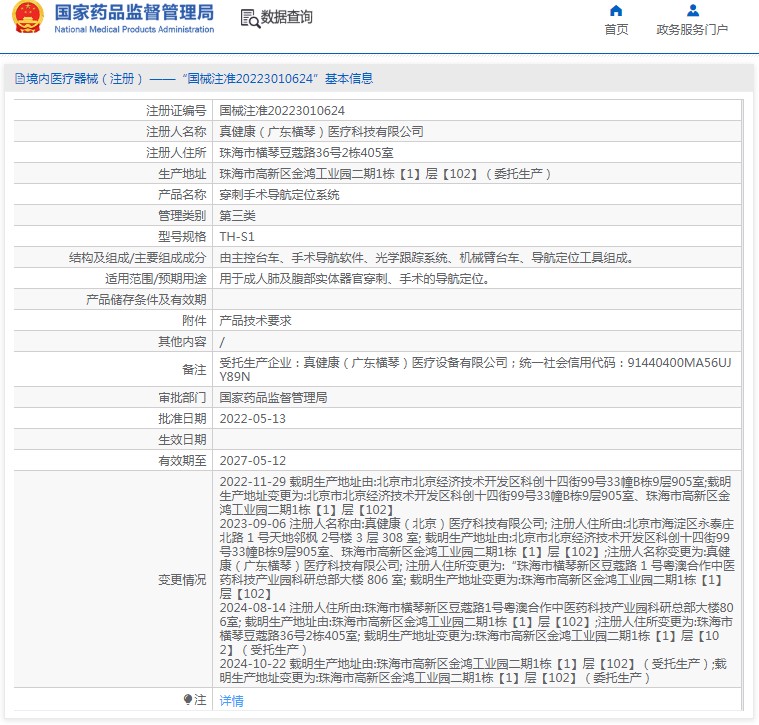Open the 详情 link

coord(231,700)
